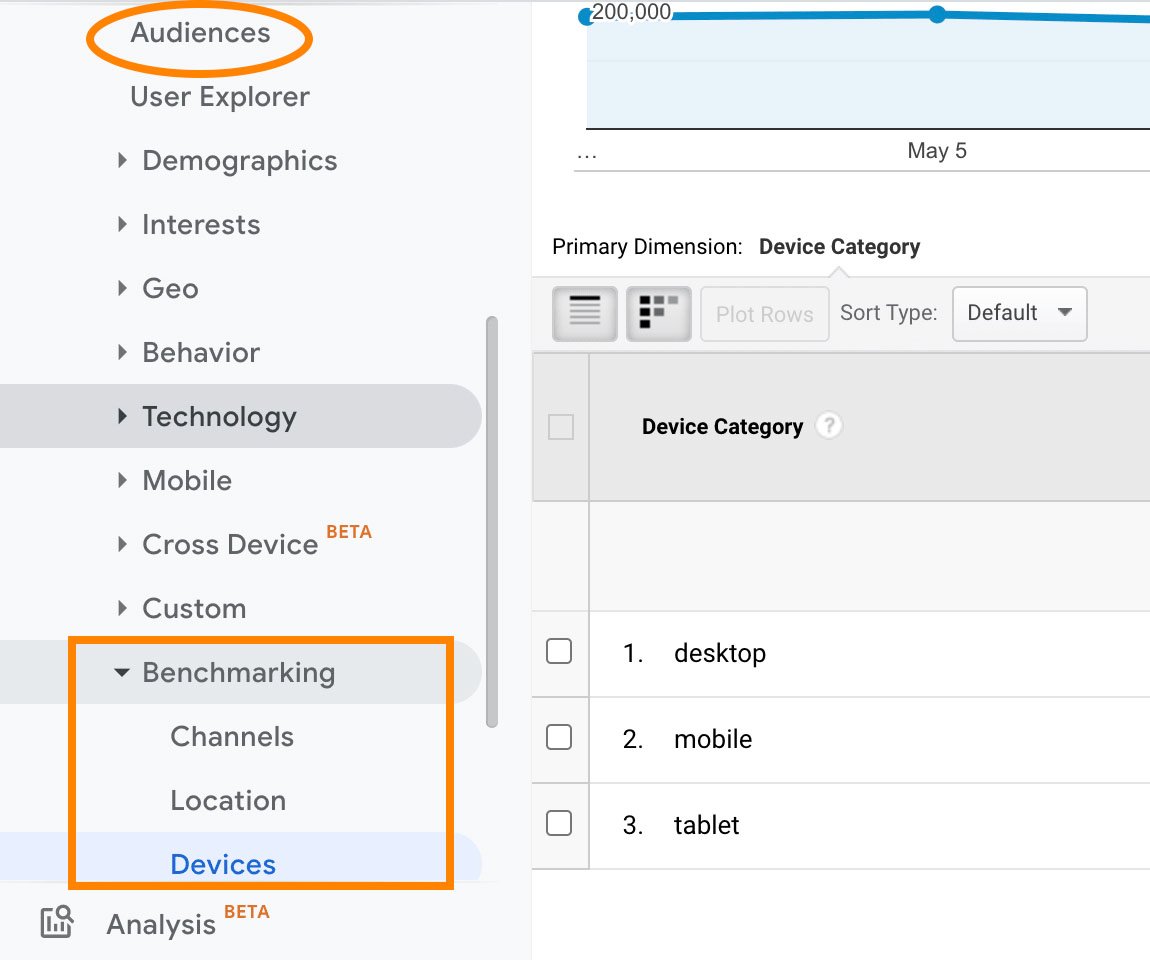The image size is (1150, 960).
Task: Click the sidebar vertical scrollbar
Action: tap(490, 520)
